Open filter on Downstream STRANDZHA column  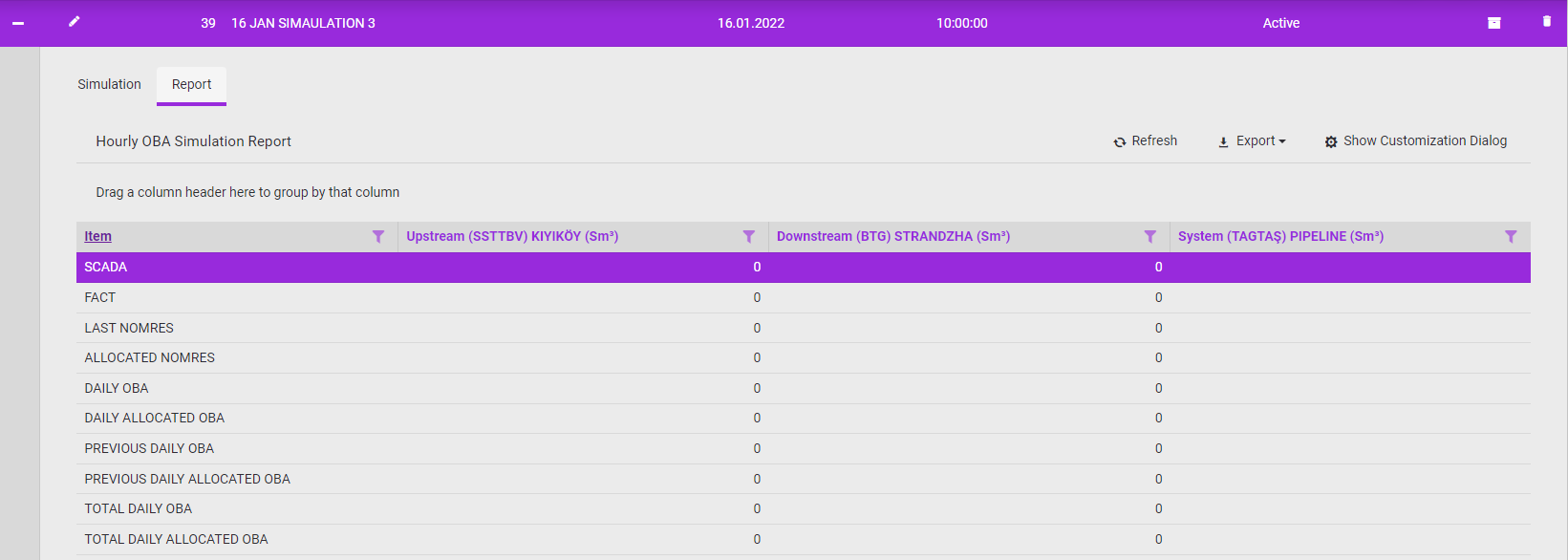point(1150,237)
